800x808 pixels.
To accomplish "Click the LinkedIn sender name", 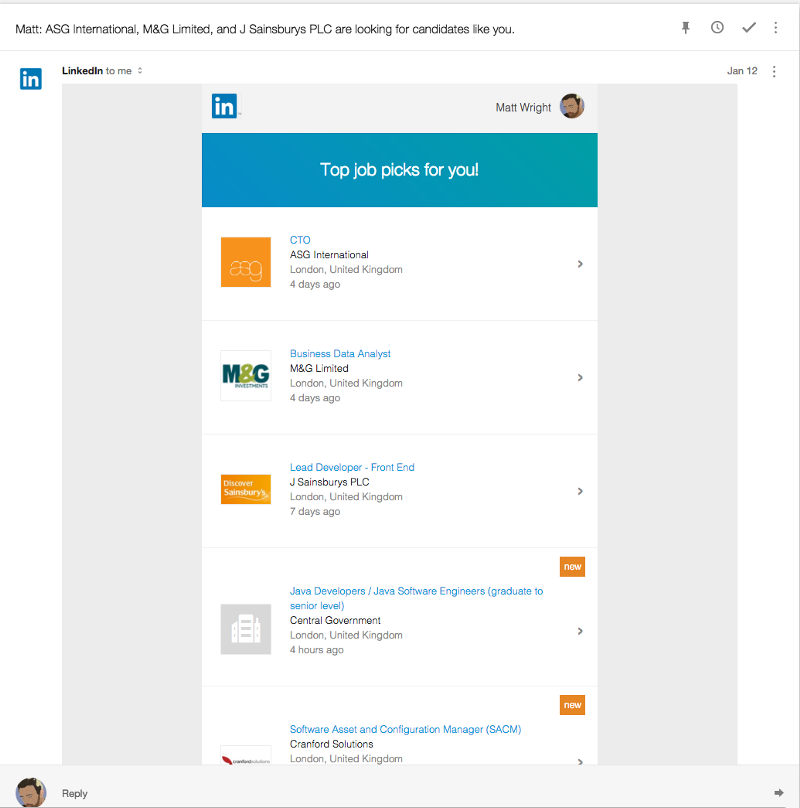I will click(82, 71).
